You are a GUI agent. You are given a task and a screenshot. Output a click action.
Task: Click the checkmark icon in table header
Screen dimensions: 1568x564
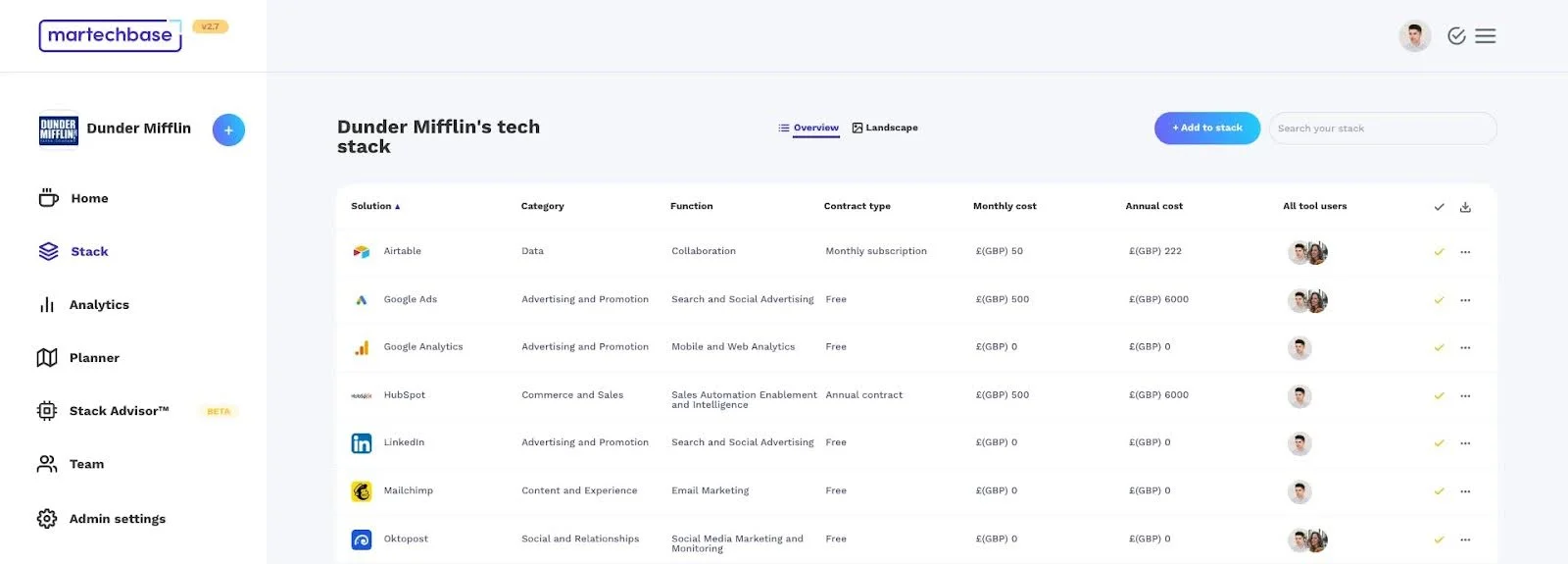(x=1439, y=207)
